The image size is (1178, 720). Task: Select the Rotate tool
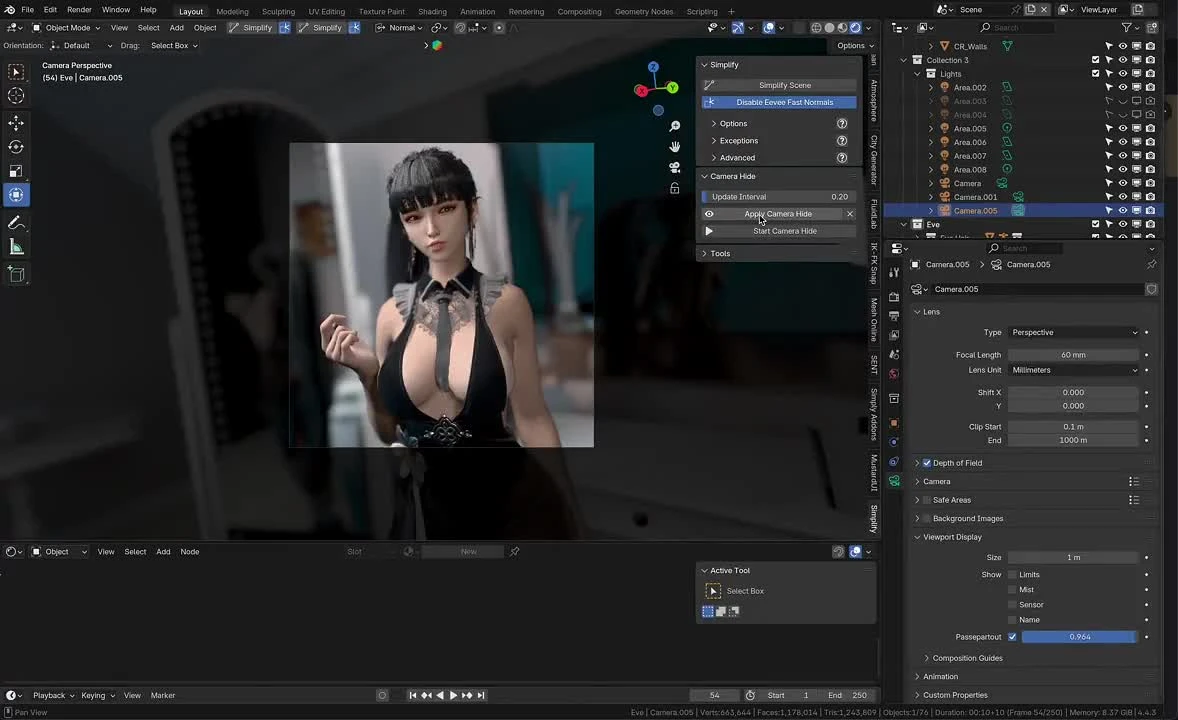click(x=16, y=147)
